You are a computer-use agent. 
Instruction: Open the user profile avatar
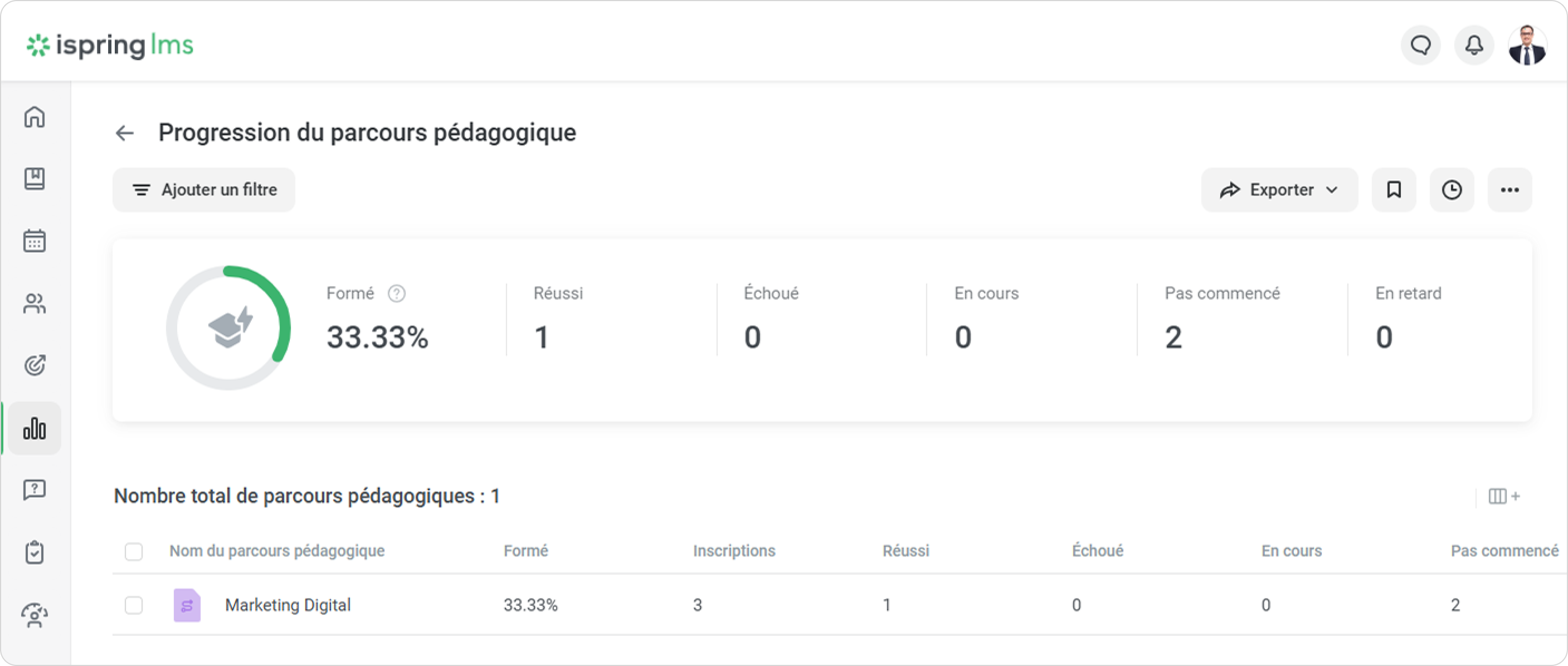pos(1527,45)
